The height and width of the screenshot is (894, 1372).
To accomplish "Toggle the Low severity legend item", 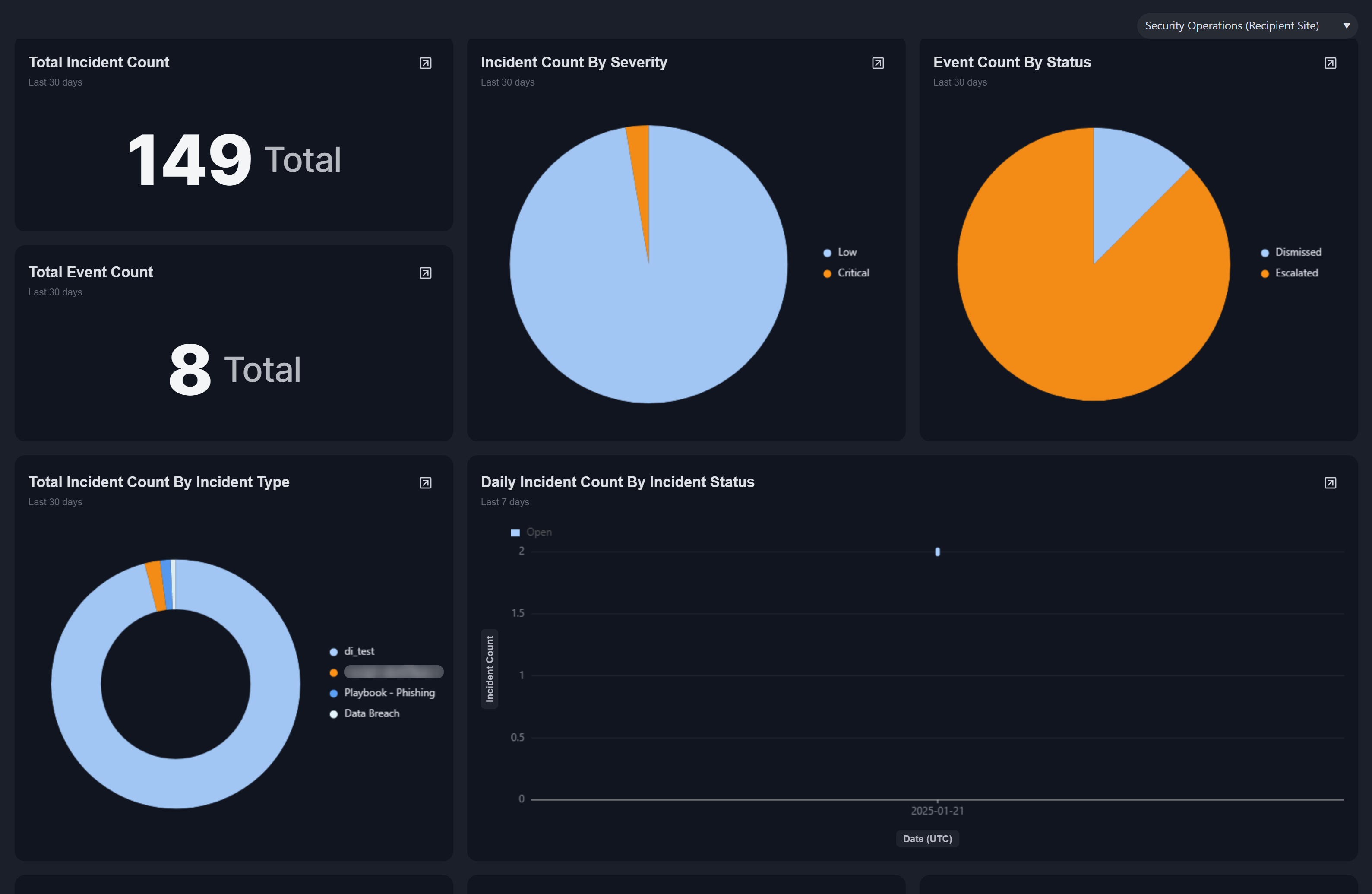I will pos(846,253).
